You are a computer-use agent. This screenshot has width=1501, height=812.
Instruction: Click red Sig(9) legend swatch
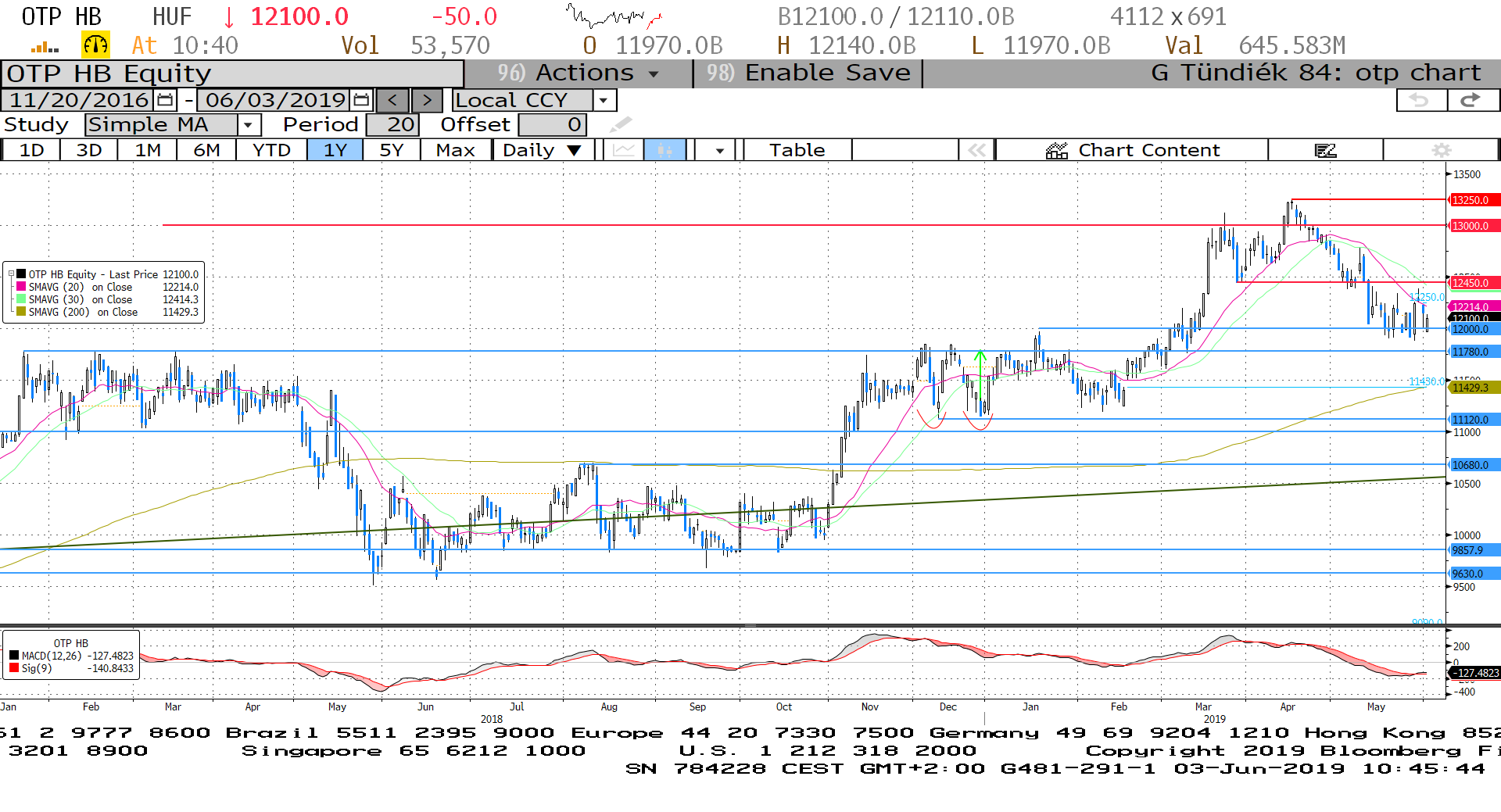(x=14, y=668)
